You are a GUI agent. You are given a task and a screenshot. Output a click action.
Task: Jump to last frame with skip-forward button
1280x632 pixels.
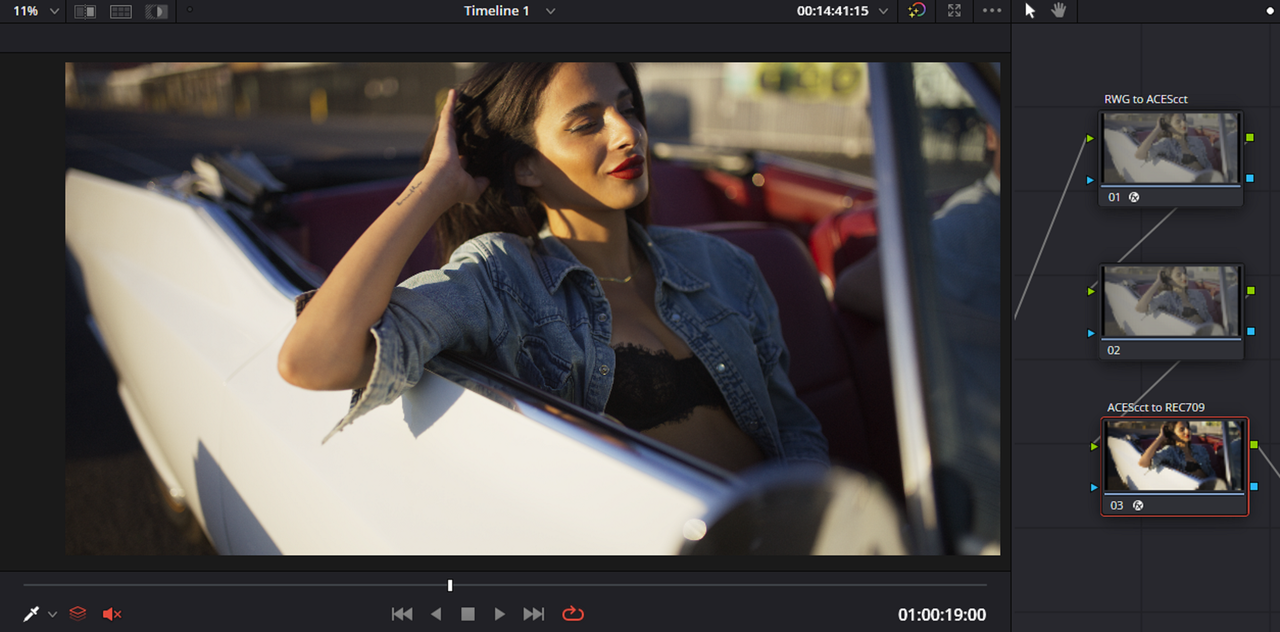pyautogui.click(x=534, y=614)
